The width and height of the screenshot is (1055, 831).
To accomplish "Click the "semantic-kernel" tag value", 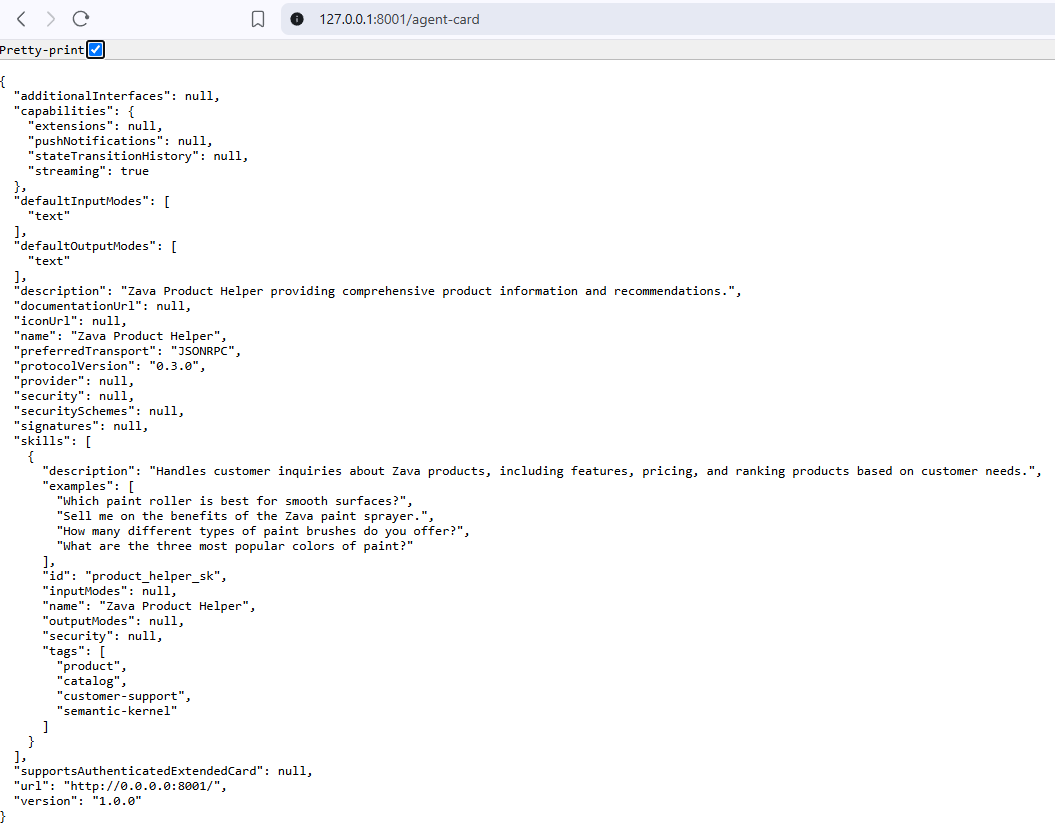I will pos(116,711).
